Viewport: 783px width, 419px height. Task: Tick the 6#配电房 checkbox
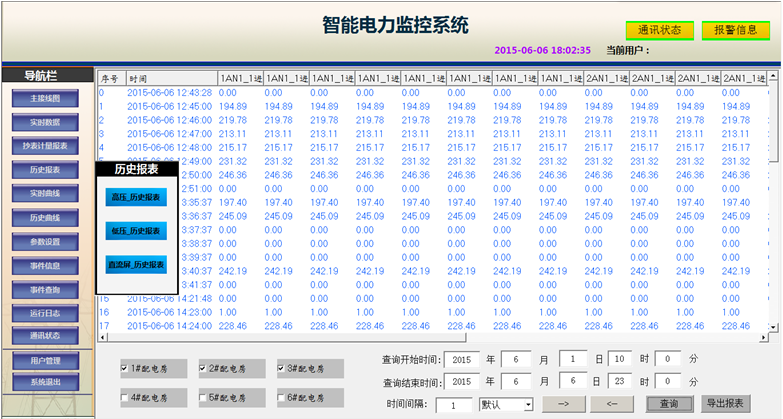click(x=282, y=397)
